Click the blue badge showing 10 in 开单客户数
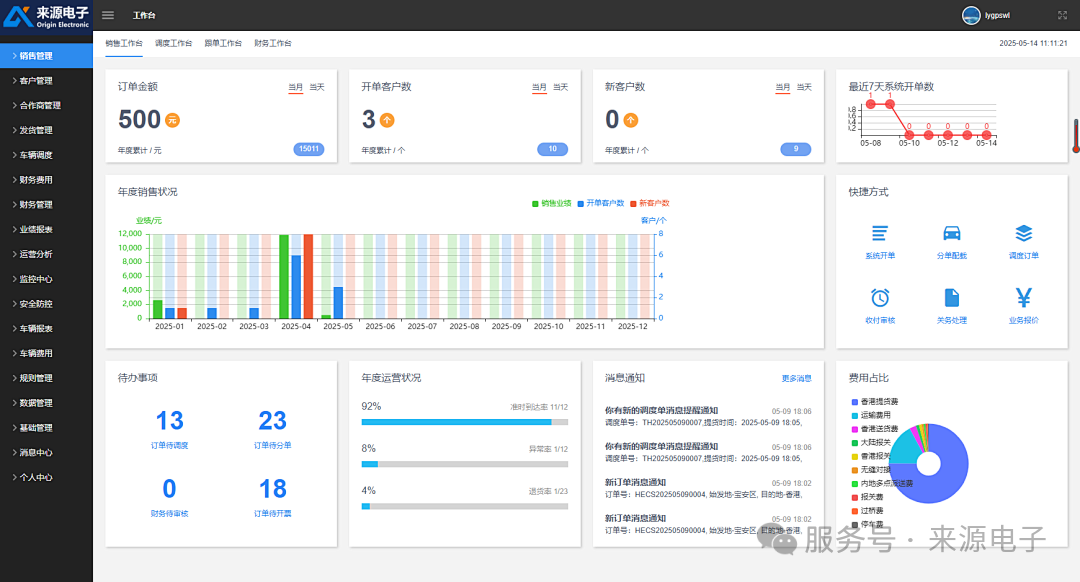This screenshot has width=1080, height=582. tap(552, 149)
